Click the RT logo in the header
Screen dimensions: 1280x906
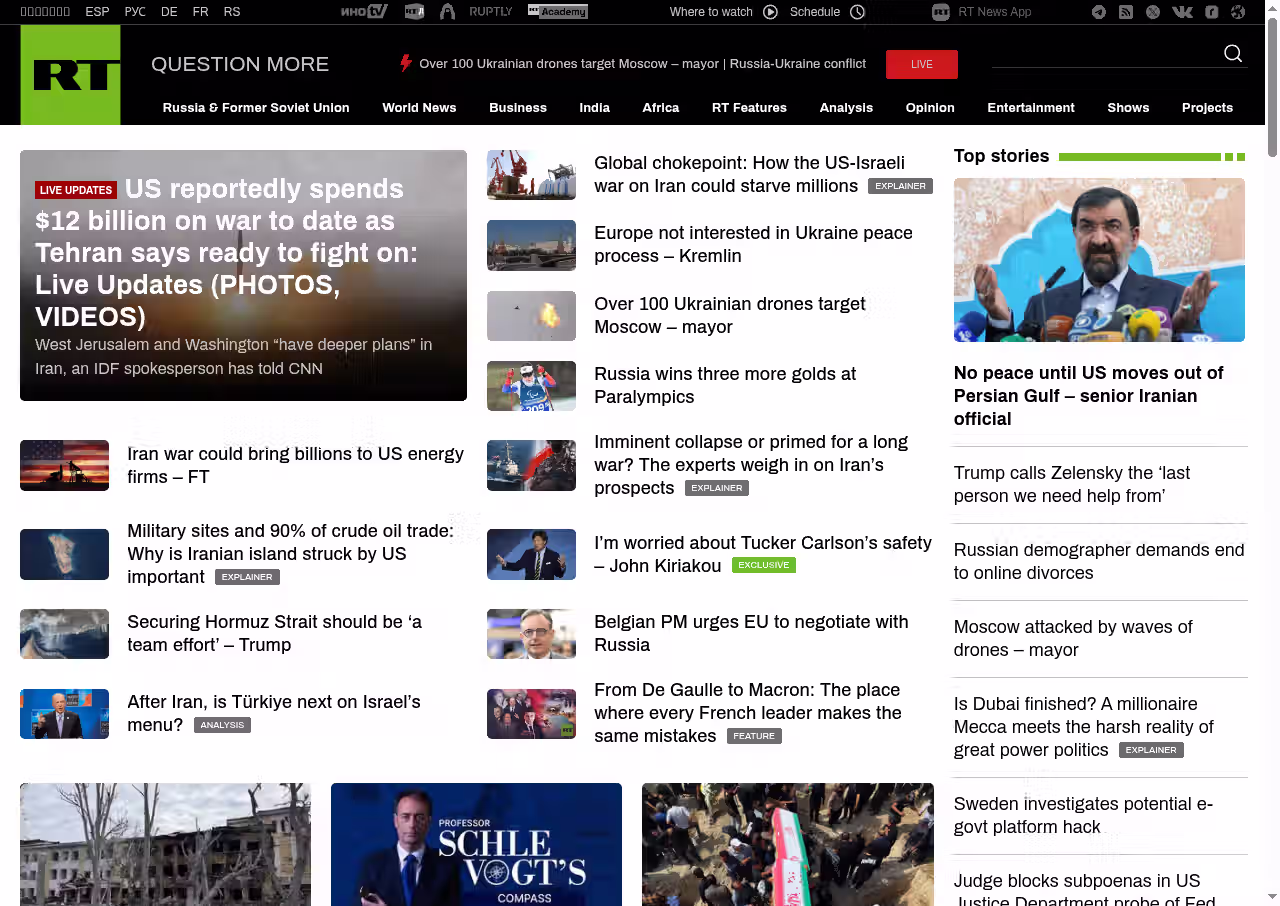point(70,75)
